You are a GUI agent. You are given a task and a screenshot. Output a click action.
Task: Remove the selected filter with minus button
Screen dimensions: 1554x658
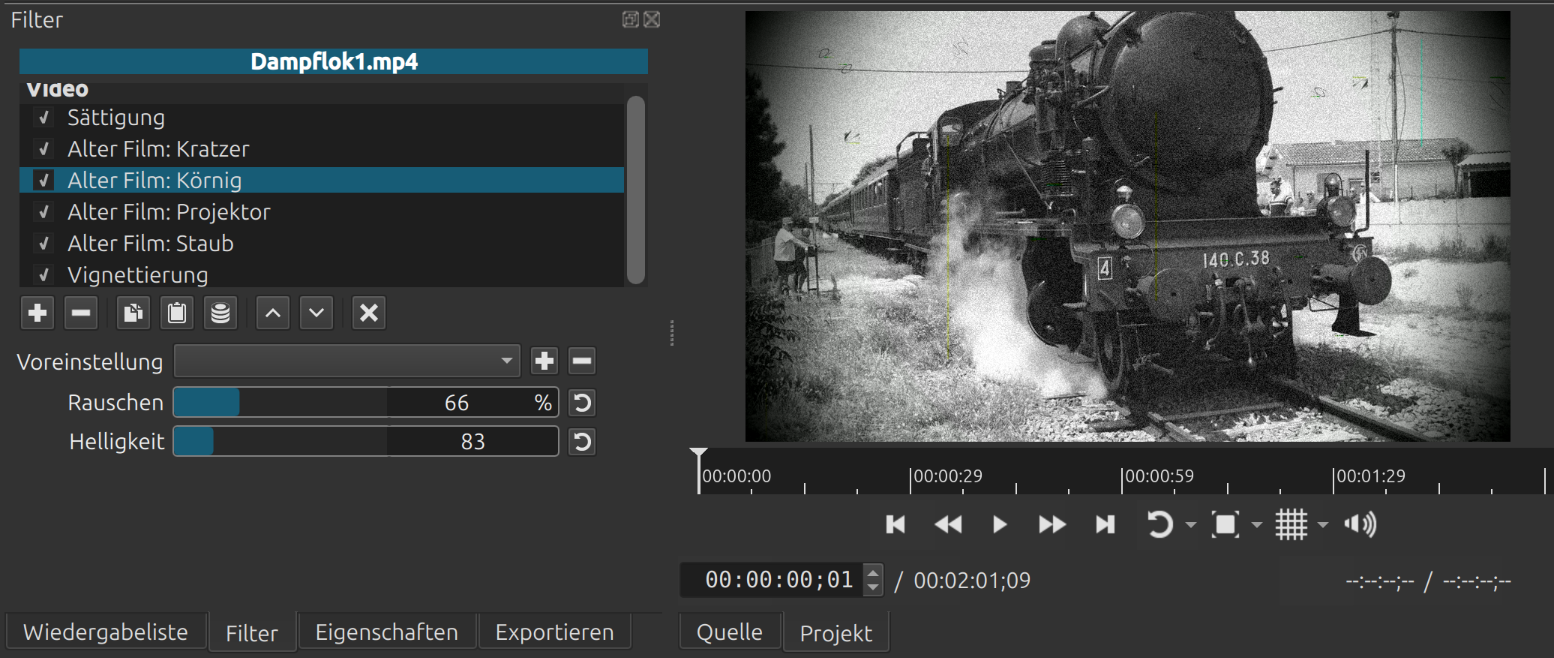81,313
